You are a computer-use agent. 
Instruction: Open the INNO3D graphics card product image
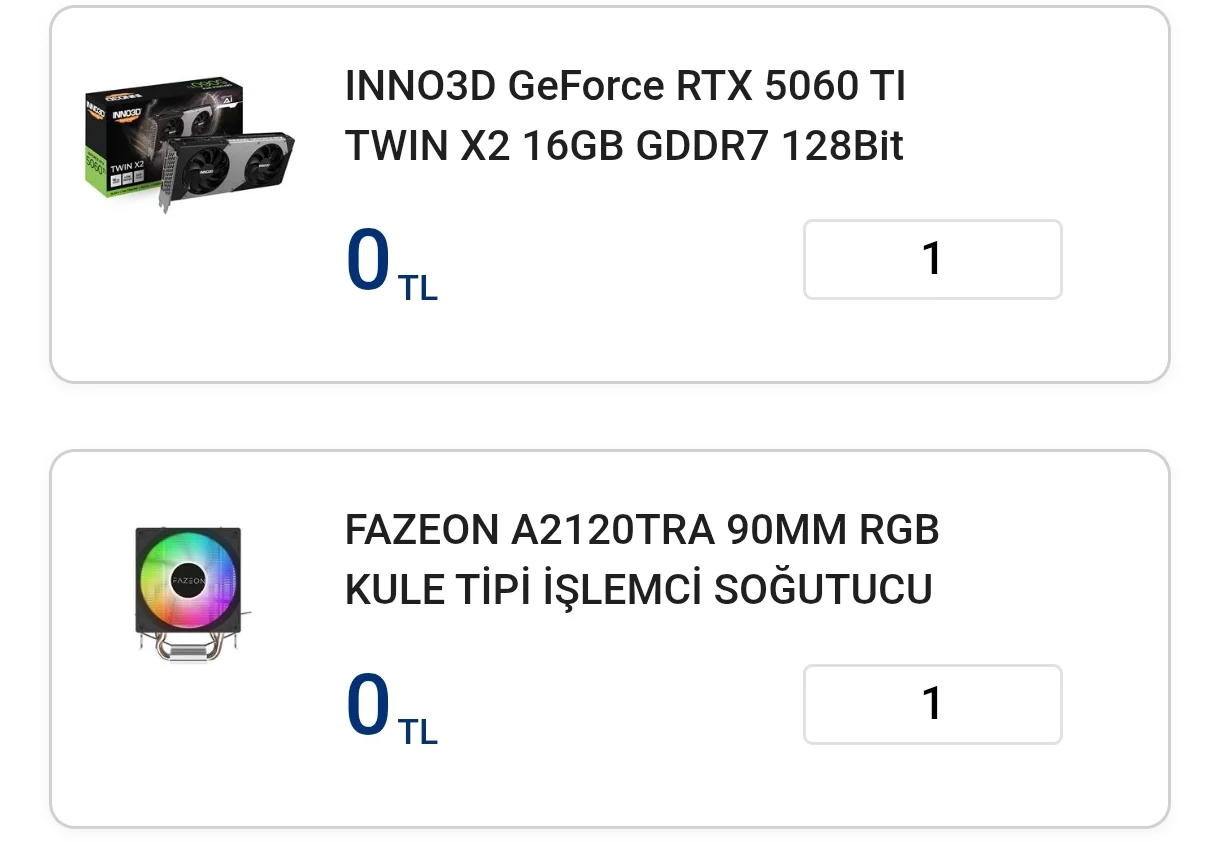(x=190, y=145)
